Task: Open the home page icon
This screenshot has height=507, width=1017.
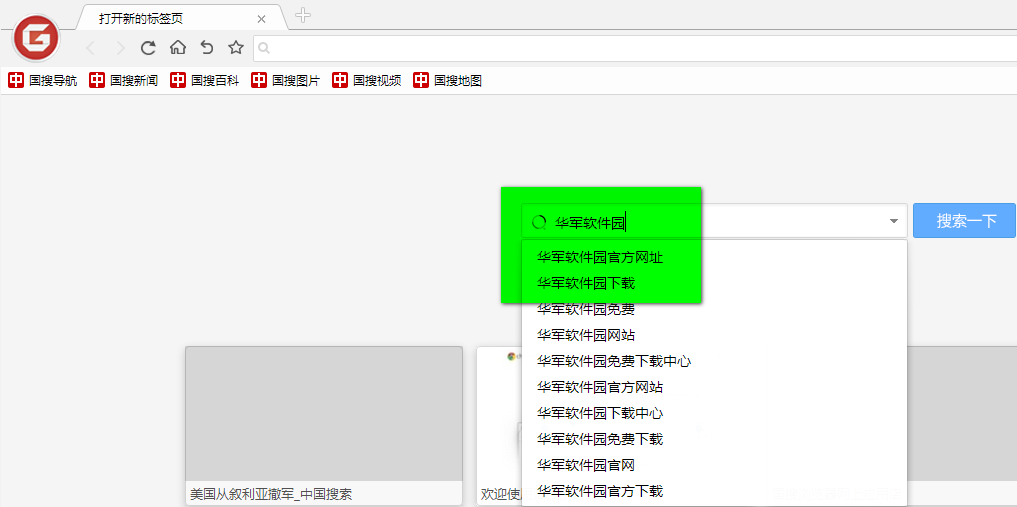Action: [178, 47]
